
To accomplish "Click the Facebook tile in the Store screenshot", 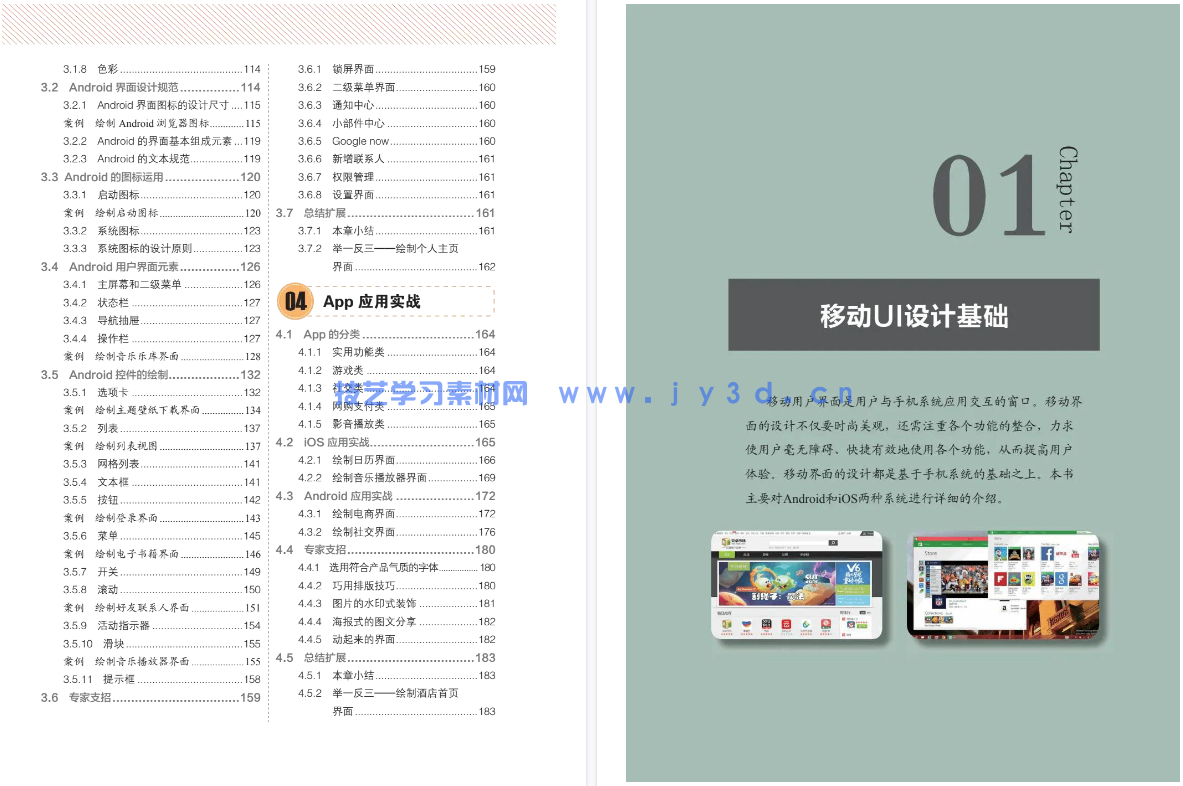I will click(1048, 554).
